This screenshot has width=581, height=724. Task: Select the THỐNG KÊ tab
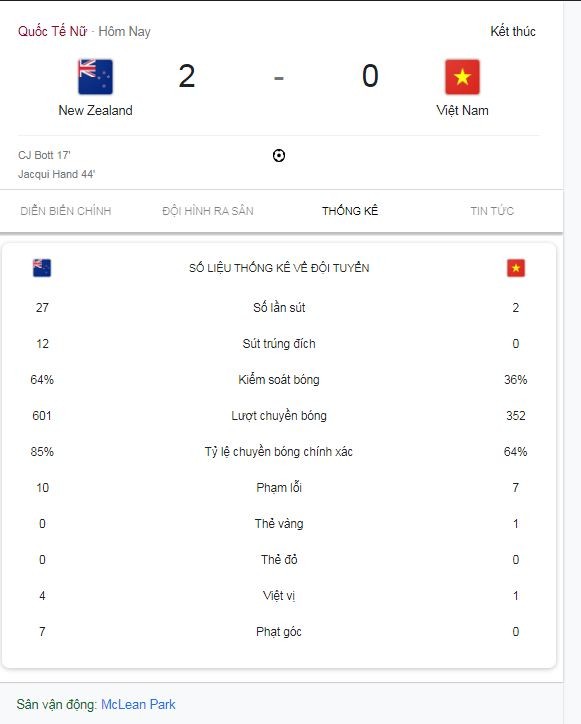coord(350,211)
